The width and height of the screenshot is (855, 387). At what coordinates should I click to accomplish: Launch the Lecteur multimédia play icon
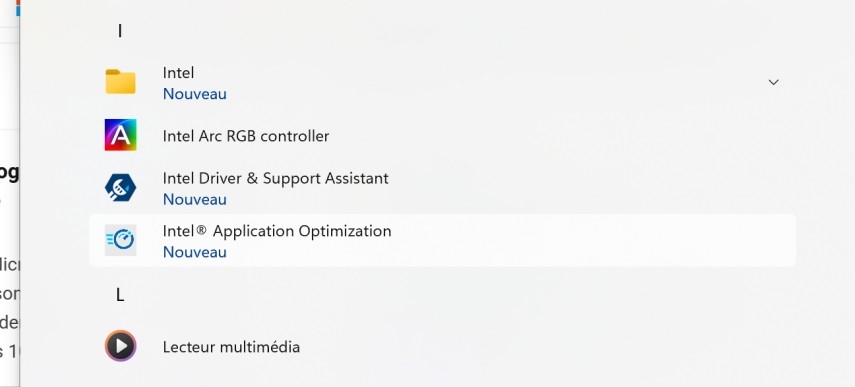point(121,346)
